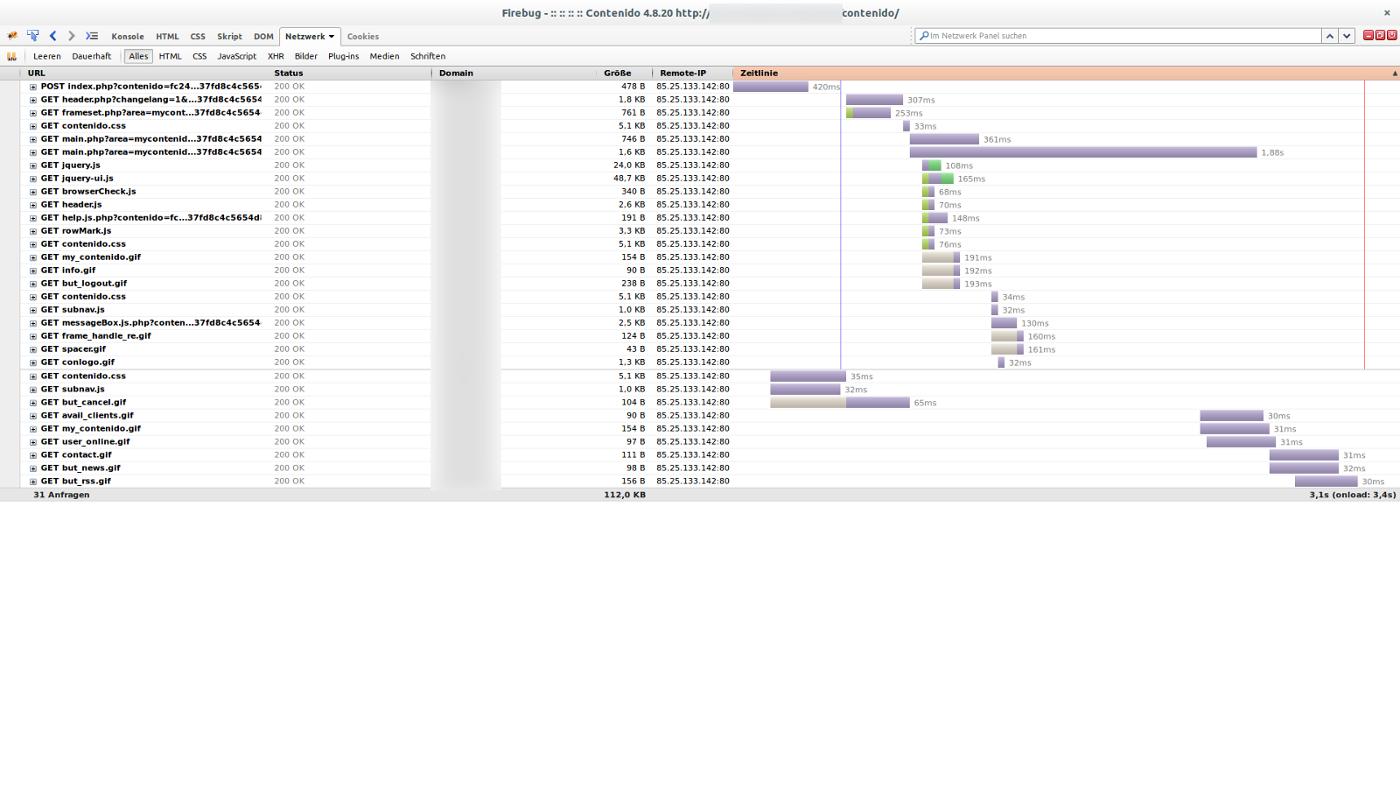
Task: Click the 1.88s main.php timeline bar
Action: pyautogui.click(x=1082, y=153)
